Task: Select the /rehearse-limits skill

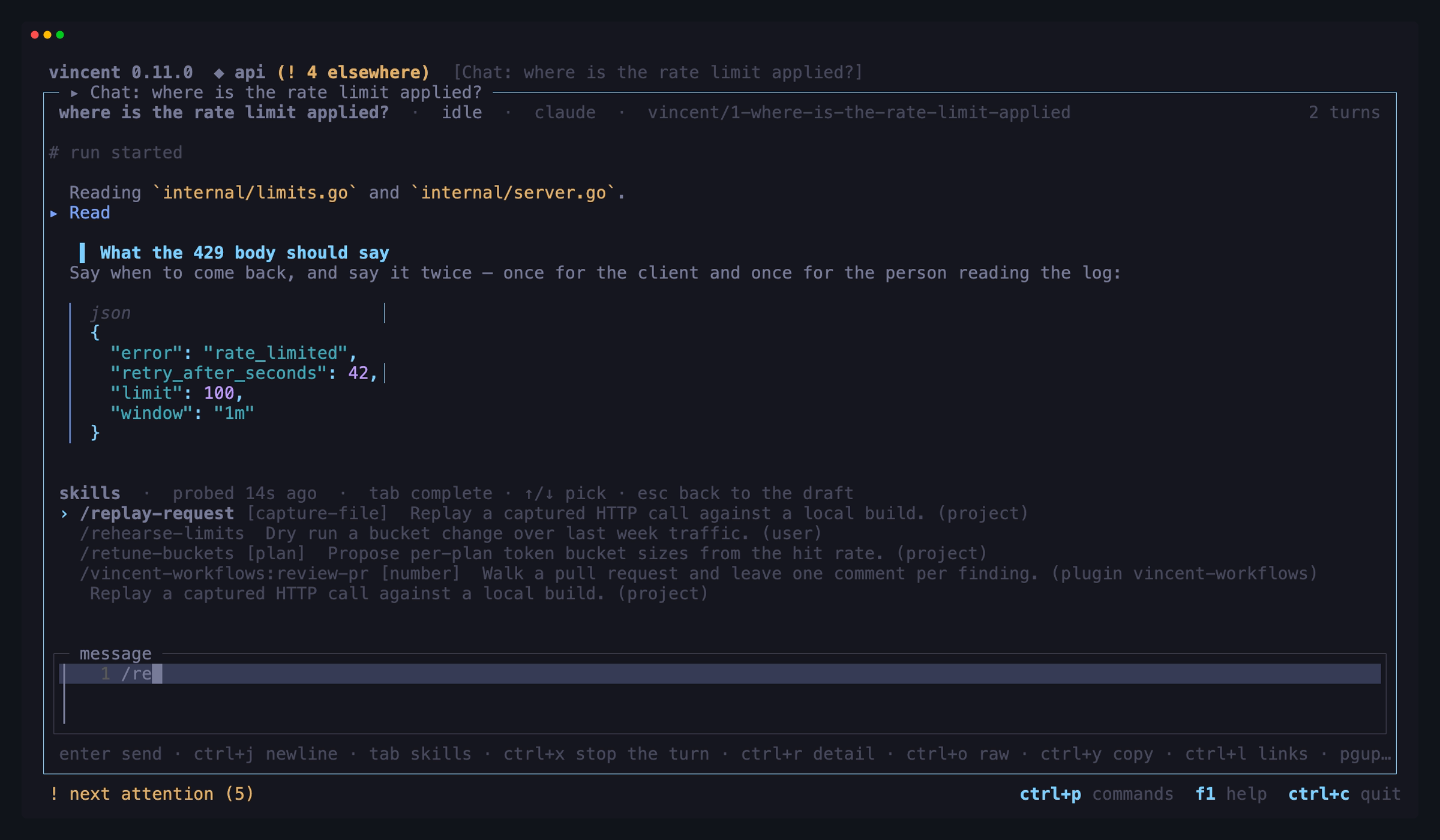Action: point(451,533)
